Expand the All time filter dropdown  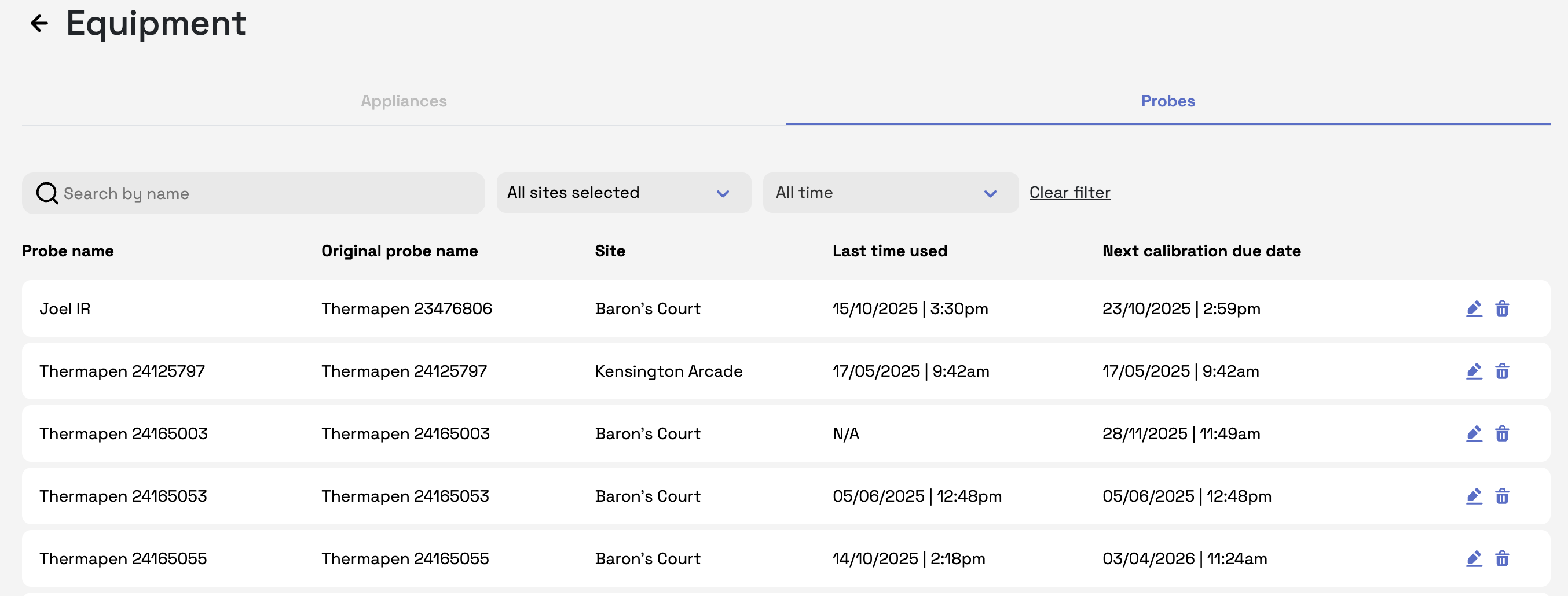coord(890,193)
